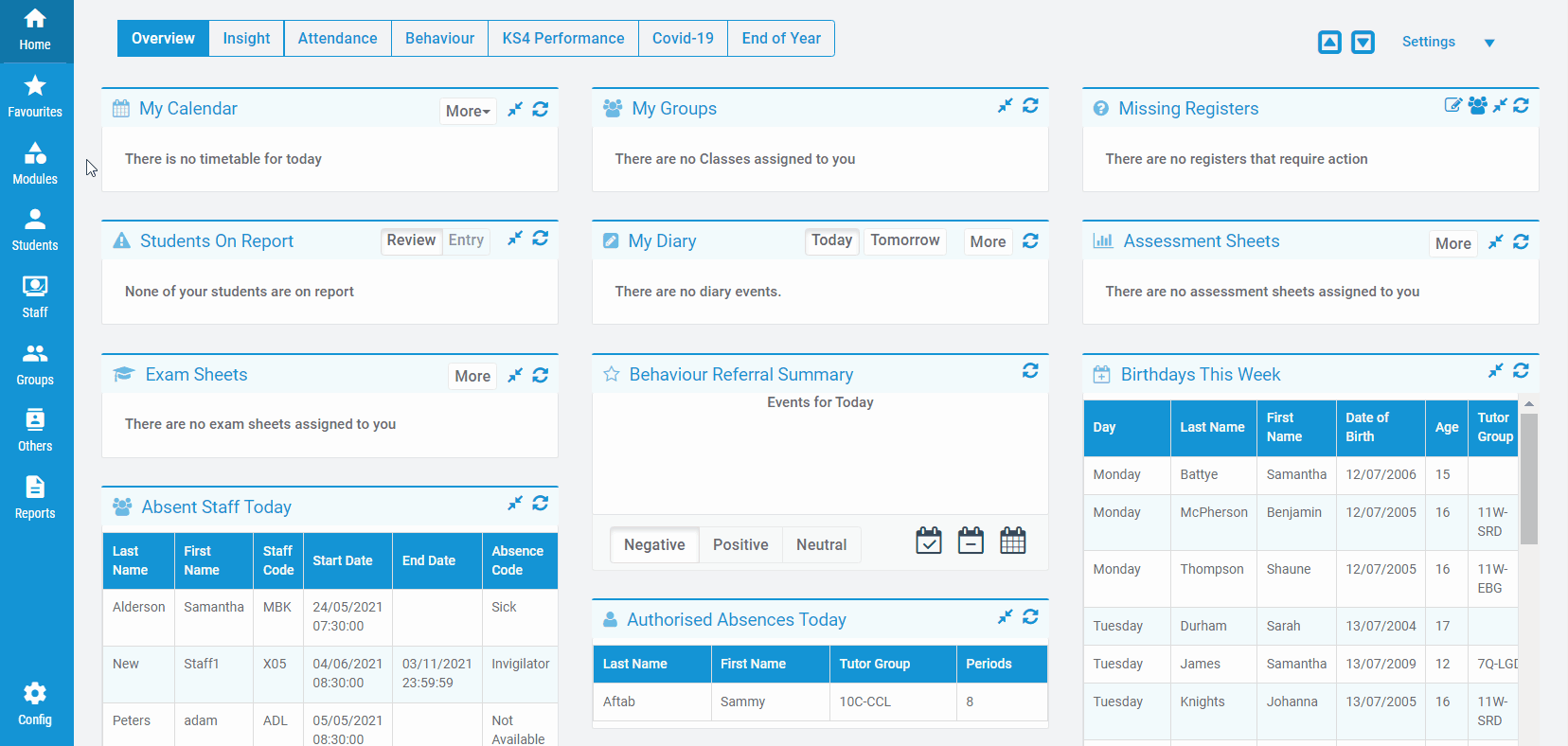This screenshot has width=1568, height=746.
Task: Collapse the Authorised Absences Today widget
Action: click(1006, 617)
